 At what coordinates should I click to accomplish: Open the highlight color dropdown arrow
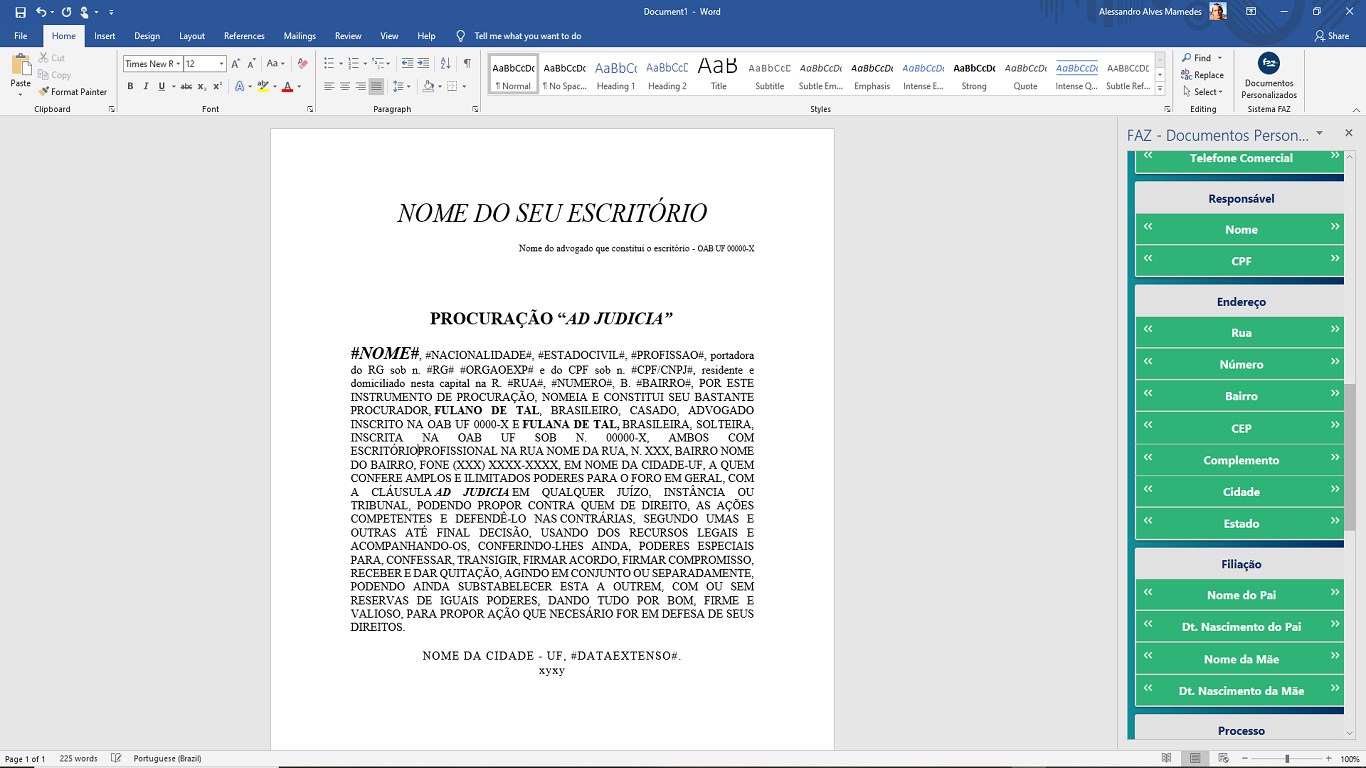coord(274,87)
